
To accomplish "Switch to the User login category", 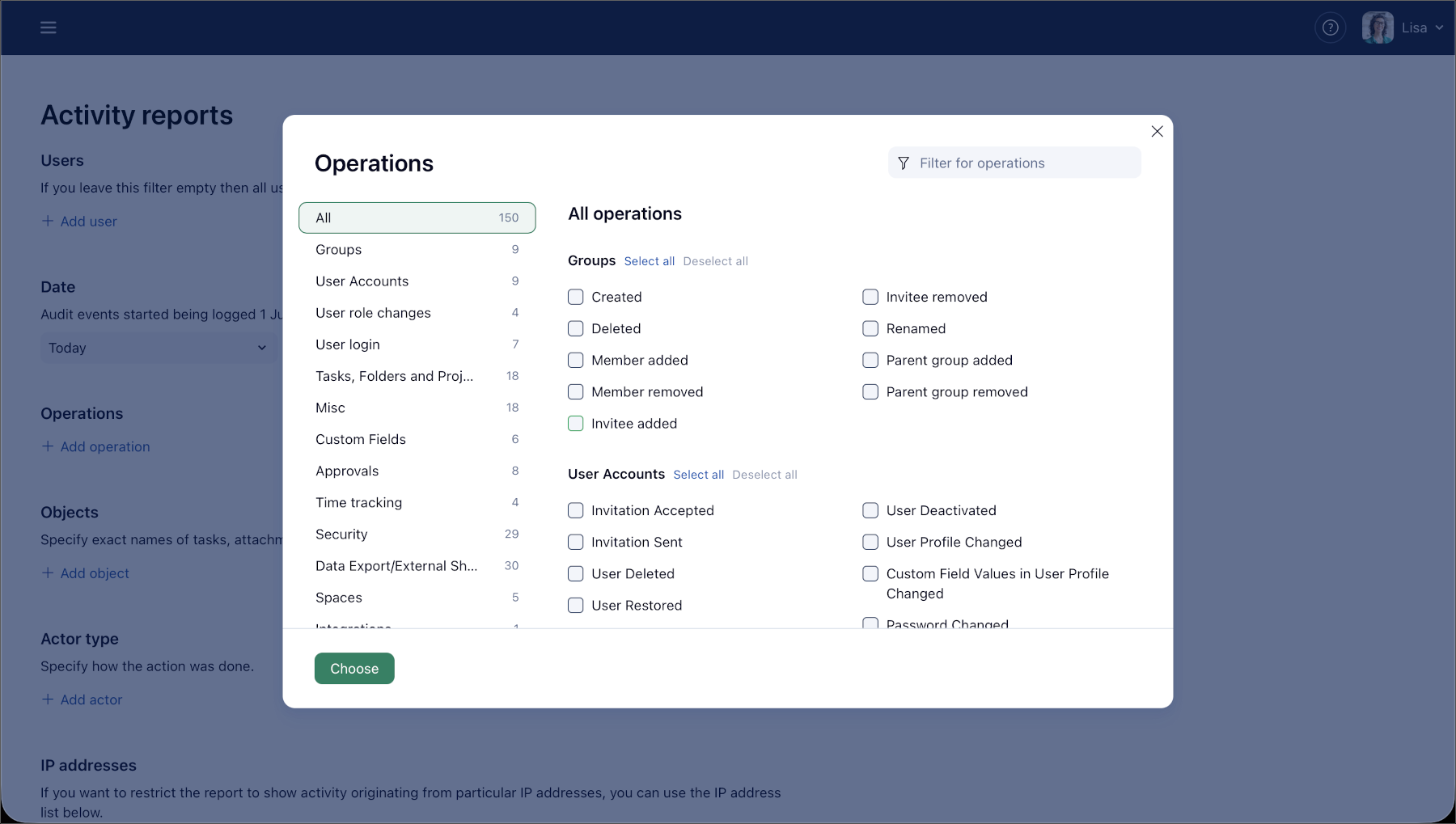I will point(417,344).
